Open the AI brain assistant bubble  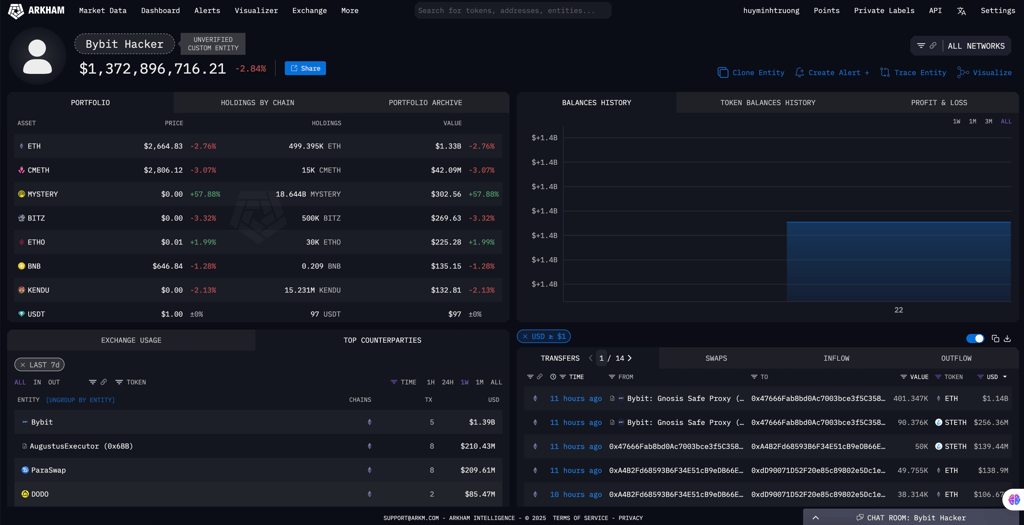tap(1014, 499)
